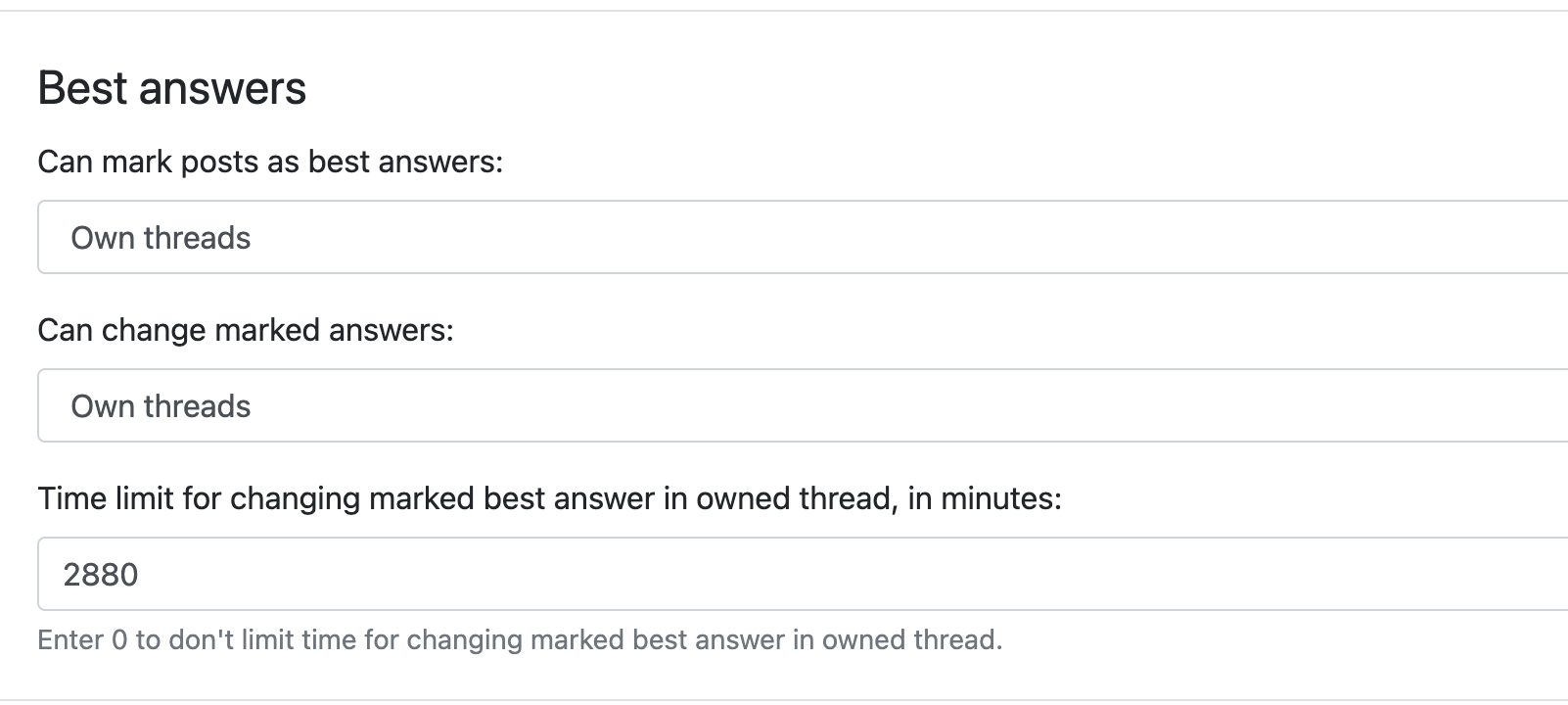Click "in minutes:" at the end of the label
The height and width of the screenshot is (705, 1568).
click(x=985, y=498)
